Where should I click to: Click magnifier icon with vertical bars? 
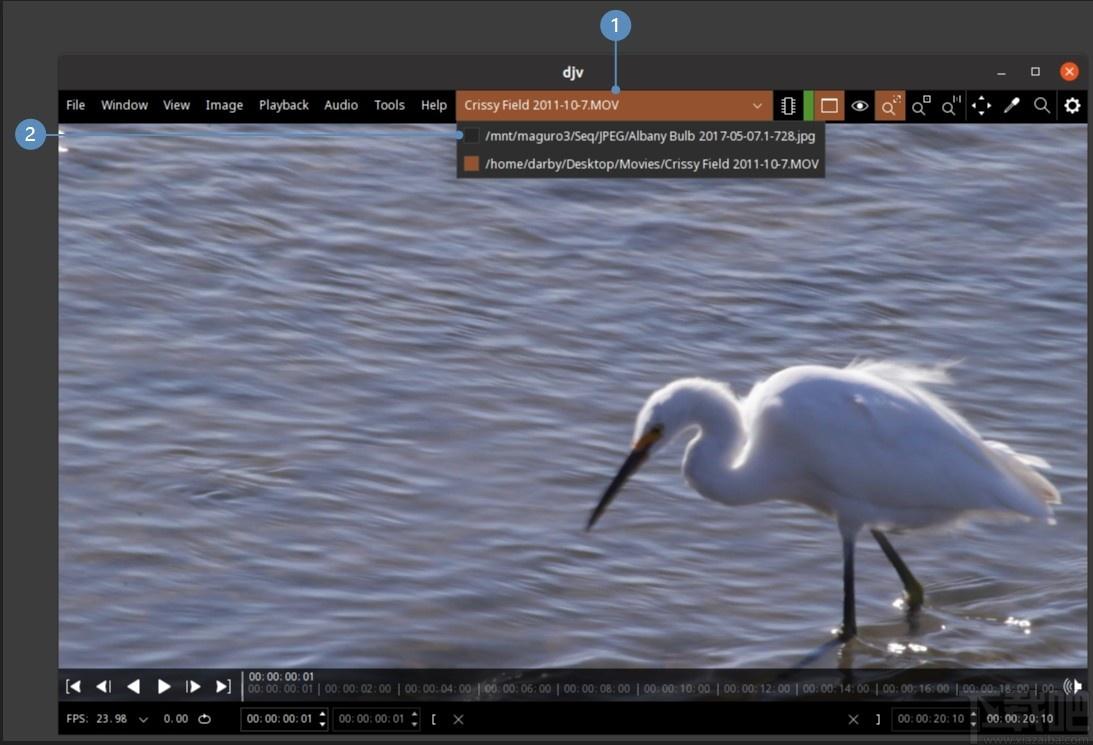950,106
